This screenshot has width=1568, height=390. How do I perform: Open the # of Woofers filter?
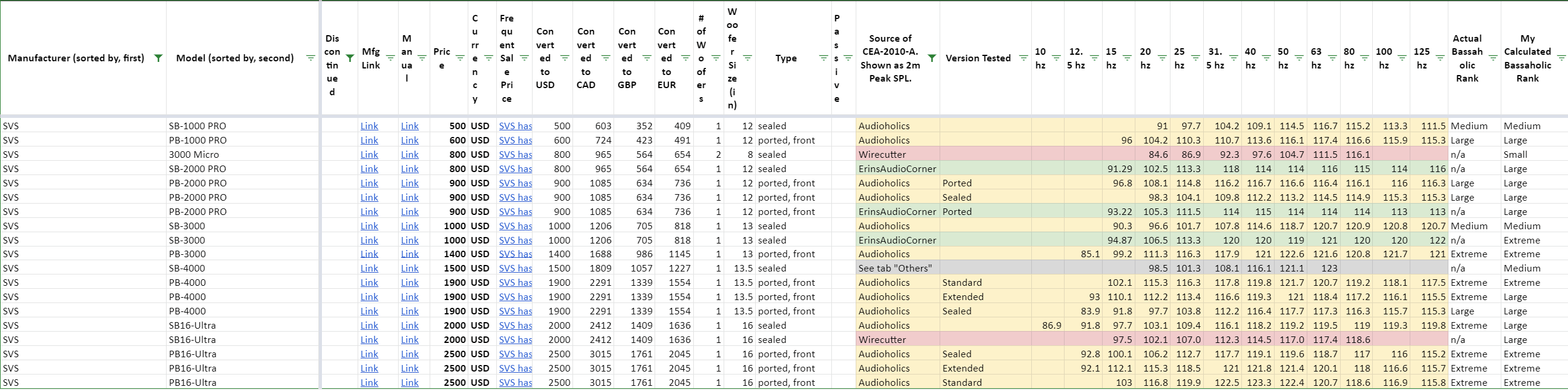pyautogui.click(x=716, y=58)
